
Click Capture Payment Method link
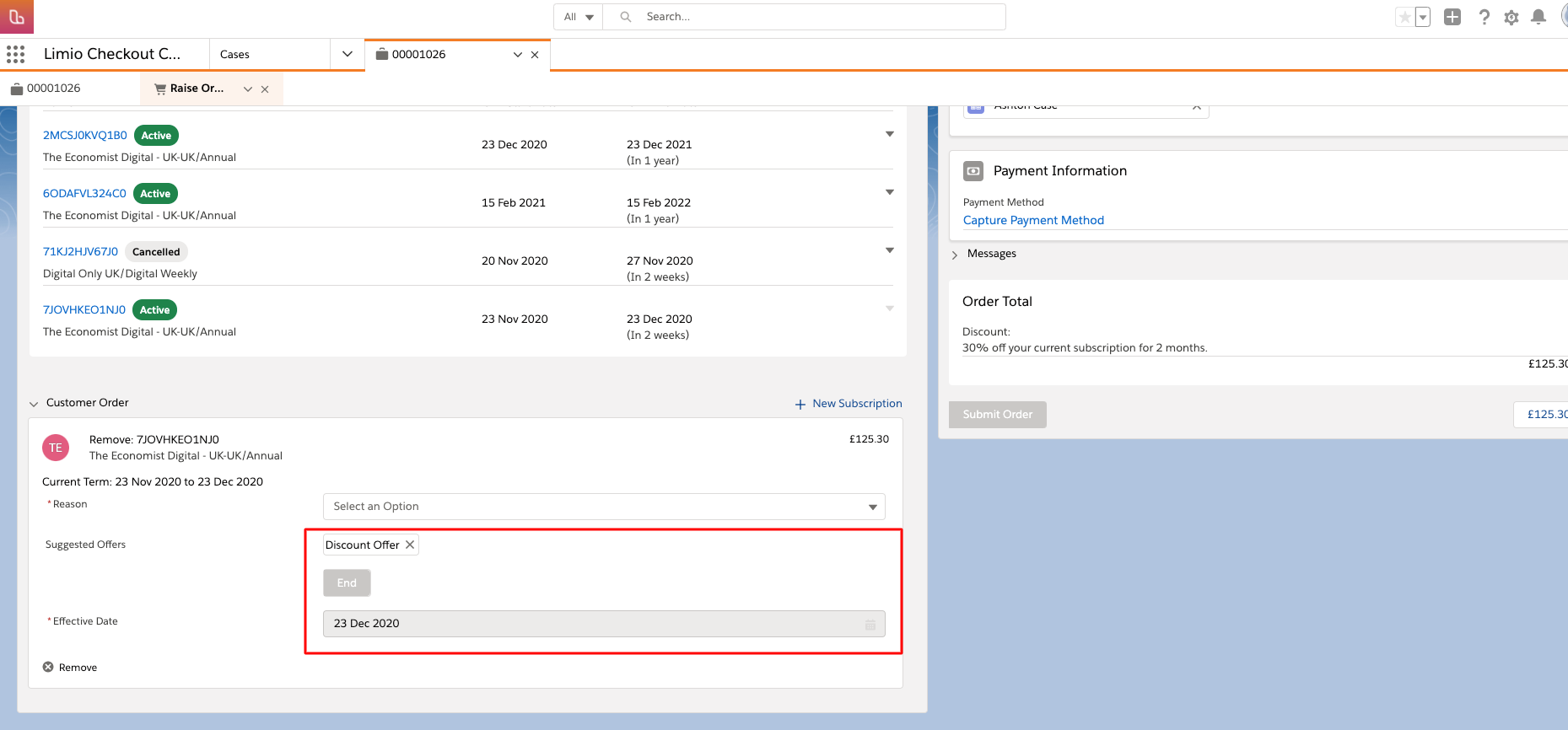pos(1033,220)
